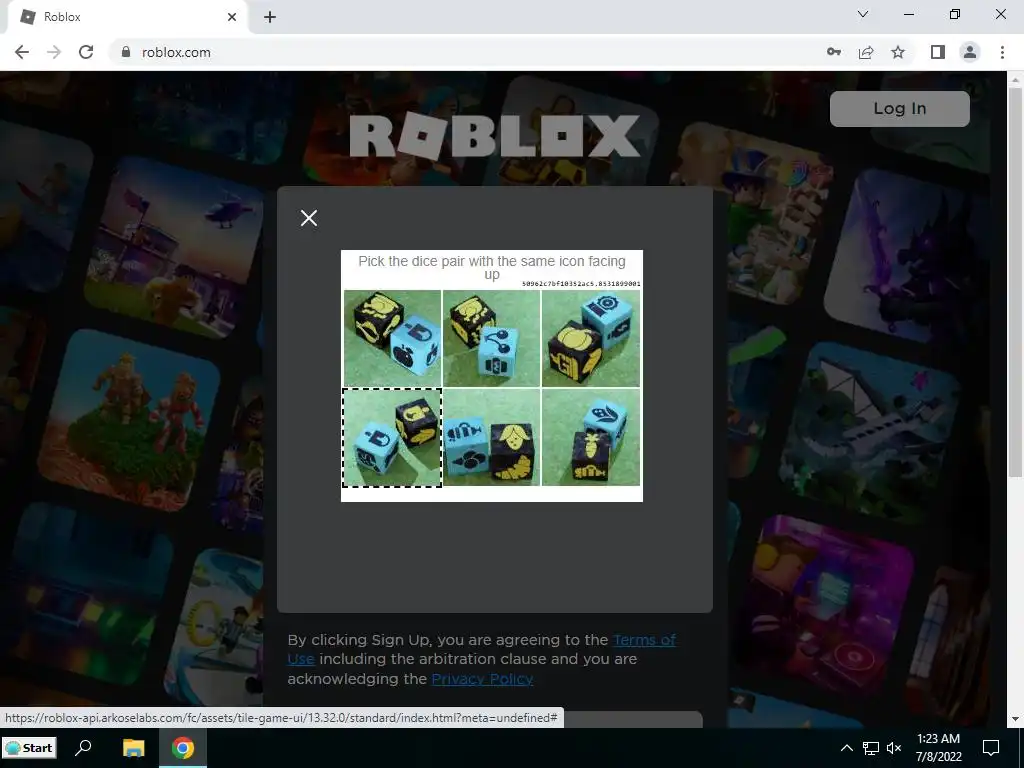Screen dimensions: 1024x768
Task: Open a new browser tab
Action: tap(270, 17)
